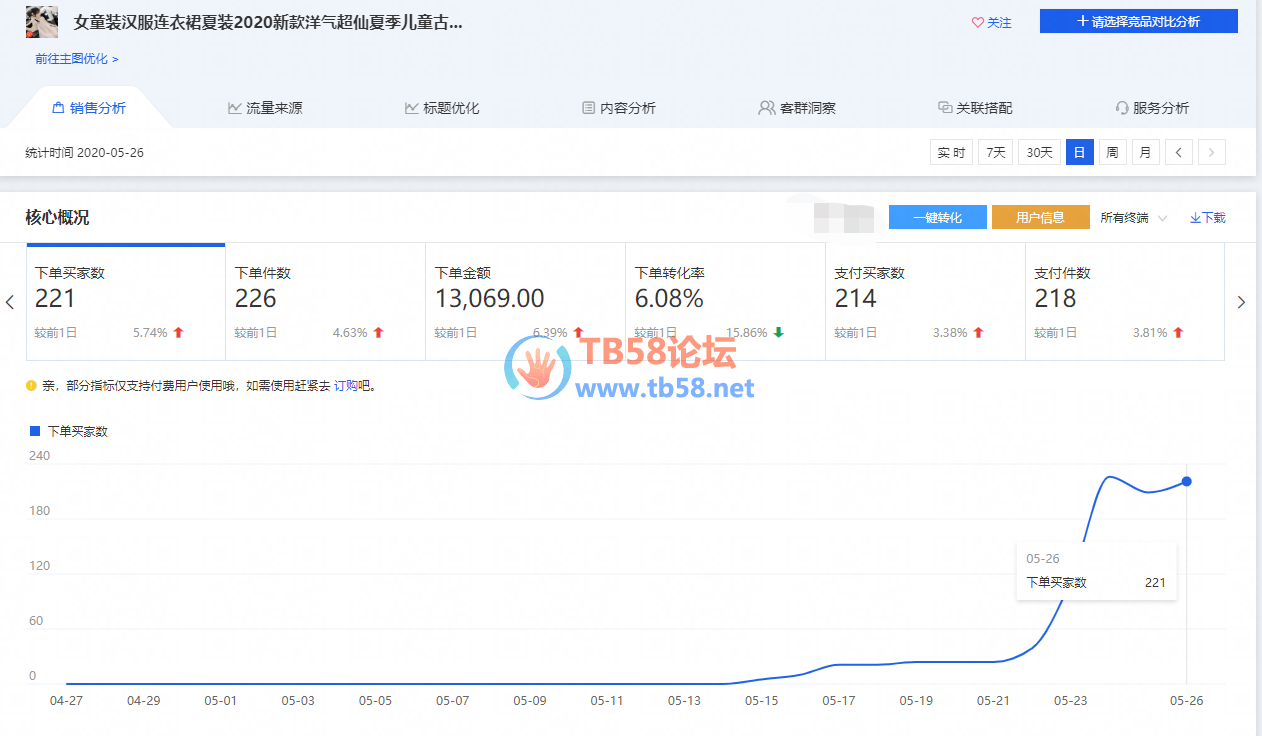This screenshot has height=736, width=1262.
Task: Open the 服务分析 tab
Action: click(x=1152, y=108)
